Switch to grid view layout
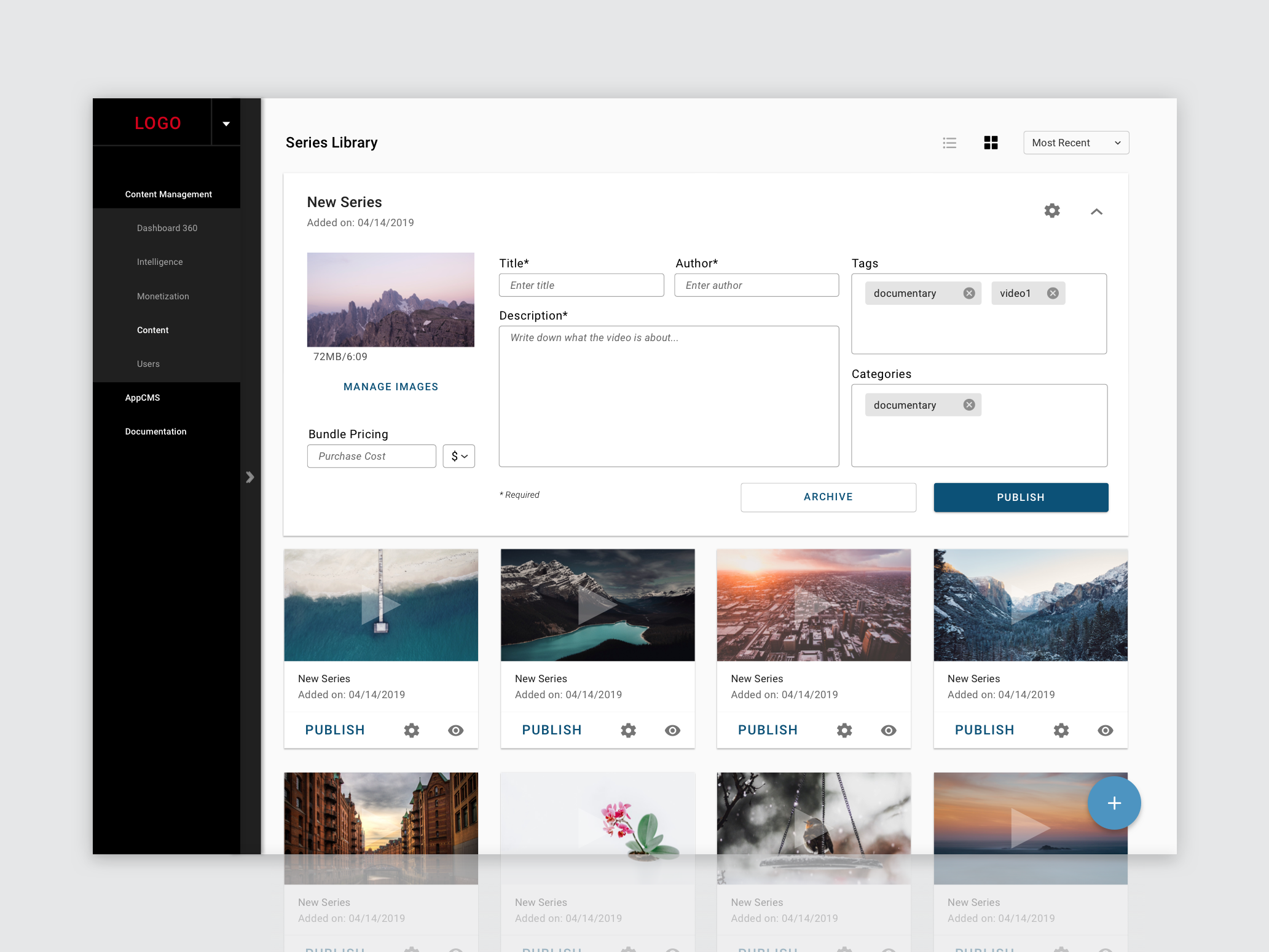 (991, 143)
